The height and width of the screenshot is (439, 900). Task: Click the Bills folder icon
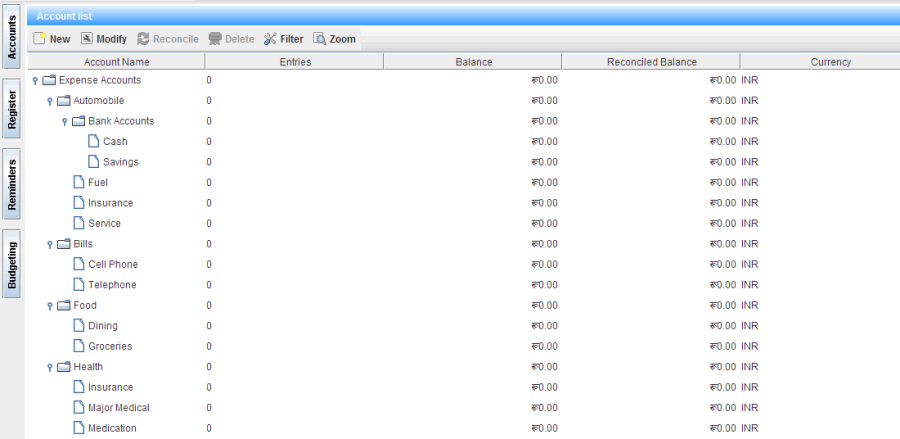64,244
